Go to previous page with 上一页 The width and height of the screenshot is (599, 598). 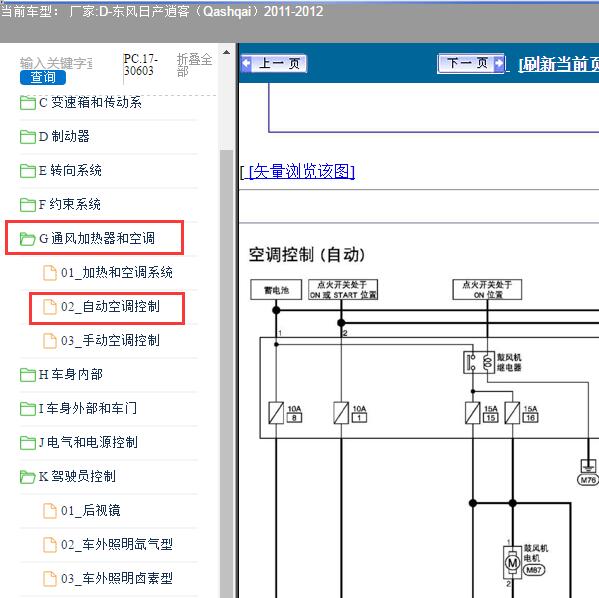point(274,63)
